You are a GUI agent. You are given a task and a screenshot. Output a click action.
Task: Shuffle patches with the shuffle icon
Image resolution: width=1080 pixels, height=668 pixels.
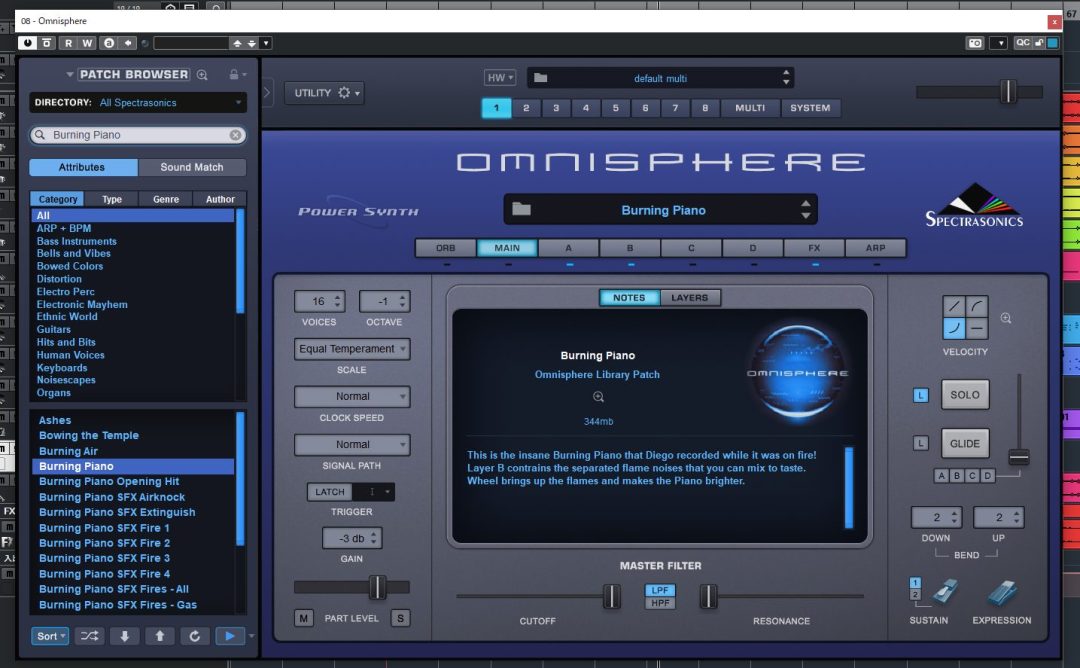point(90,636)
